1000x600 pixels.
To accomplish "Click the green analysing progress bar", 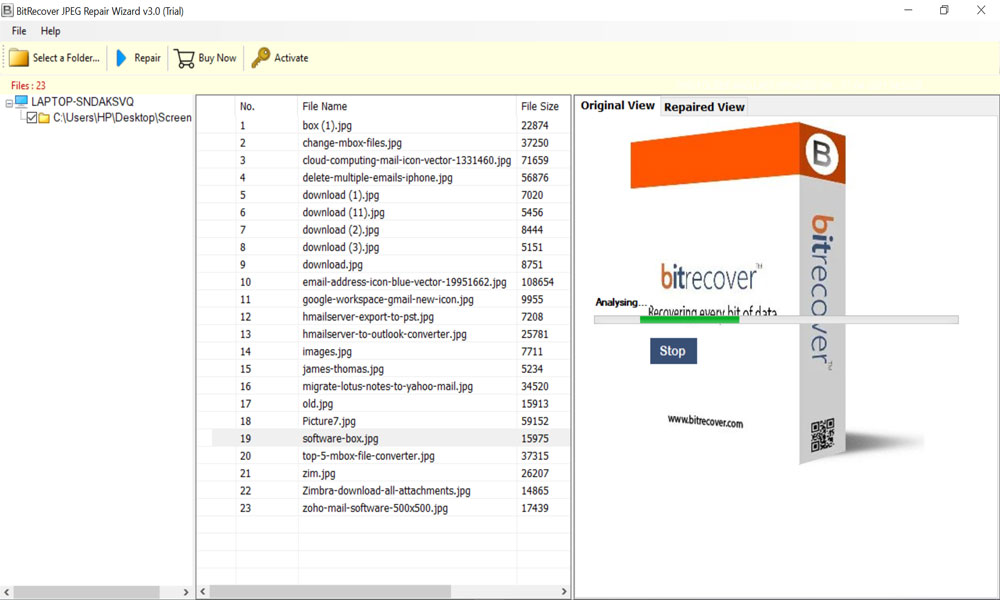I will pyautogui.click(x=689, y=319).
